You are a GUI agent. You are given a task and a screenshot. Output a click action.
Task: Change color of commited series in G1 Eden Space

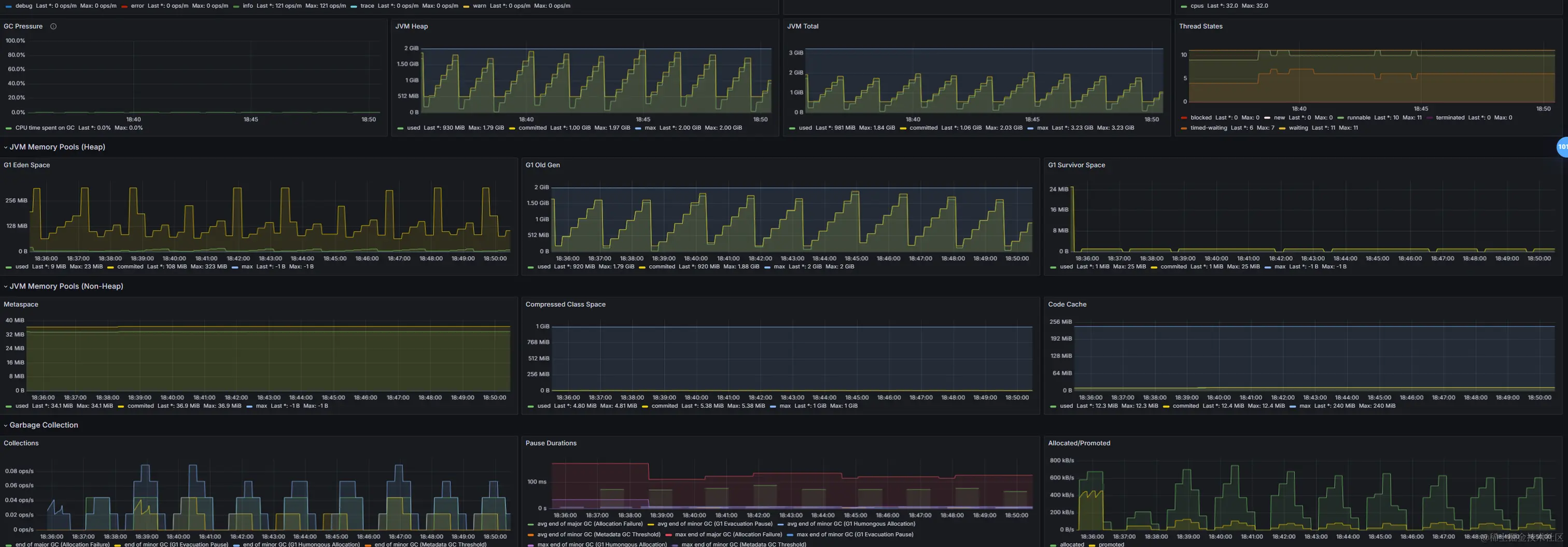pyautogui.click(x=110, y=267)
